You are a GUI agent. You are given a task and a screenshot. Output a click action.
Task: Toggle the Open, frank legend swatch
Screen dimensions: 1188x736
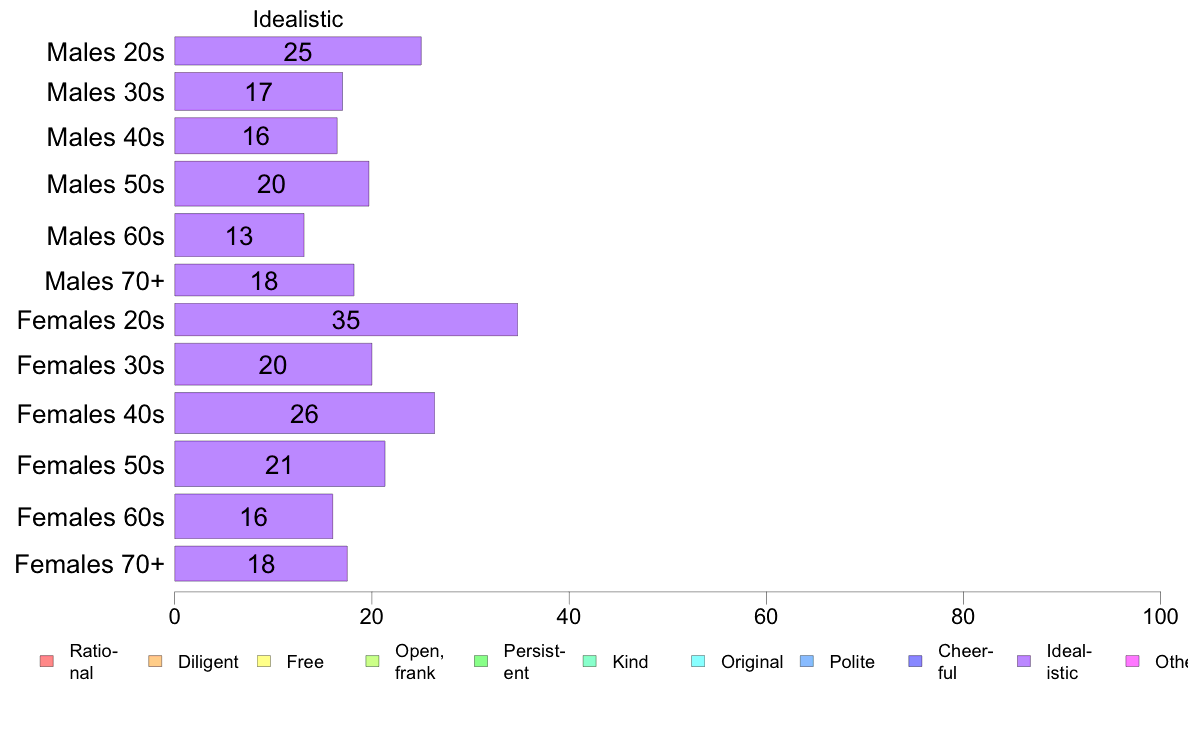[x=372, y=662]
